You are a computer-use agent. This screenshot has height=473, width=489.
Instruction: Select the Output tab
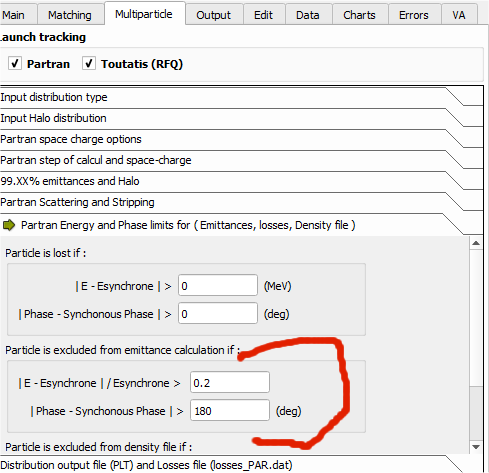(213, 15)
